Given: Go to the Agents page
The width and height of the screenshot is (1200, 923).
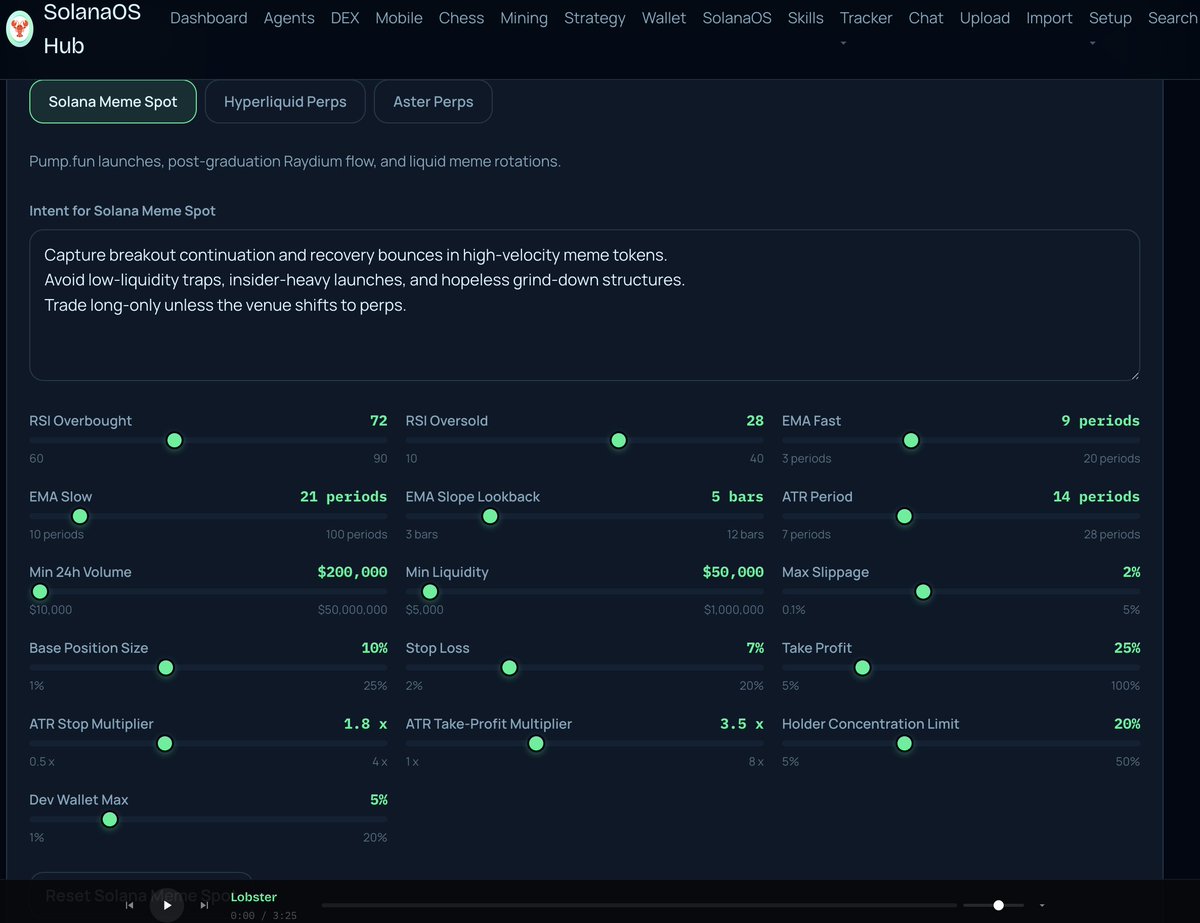Looking at the screenshot, I should coord(289,18).
